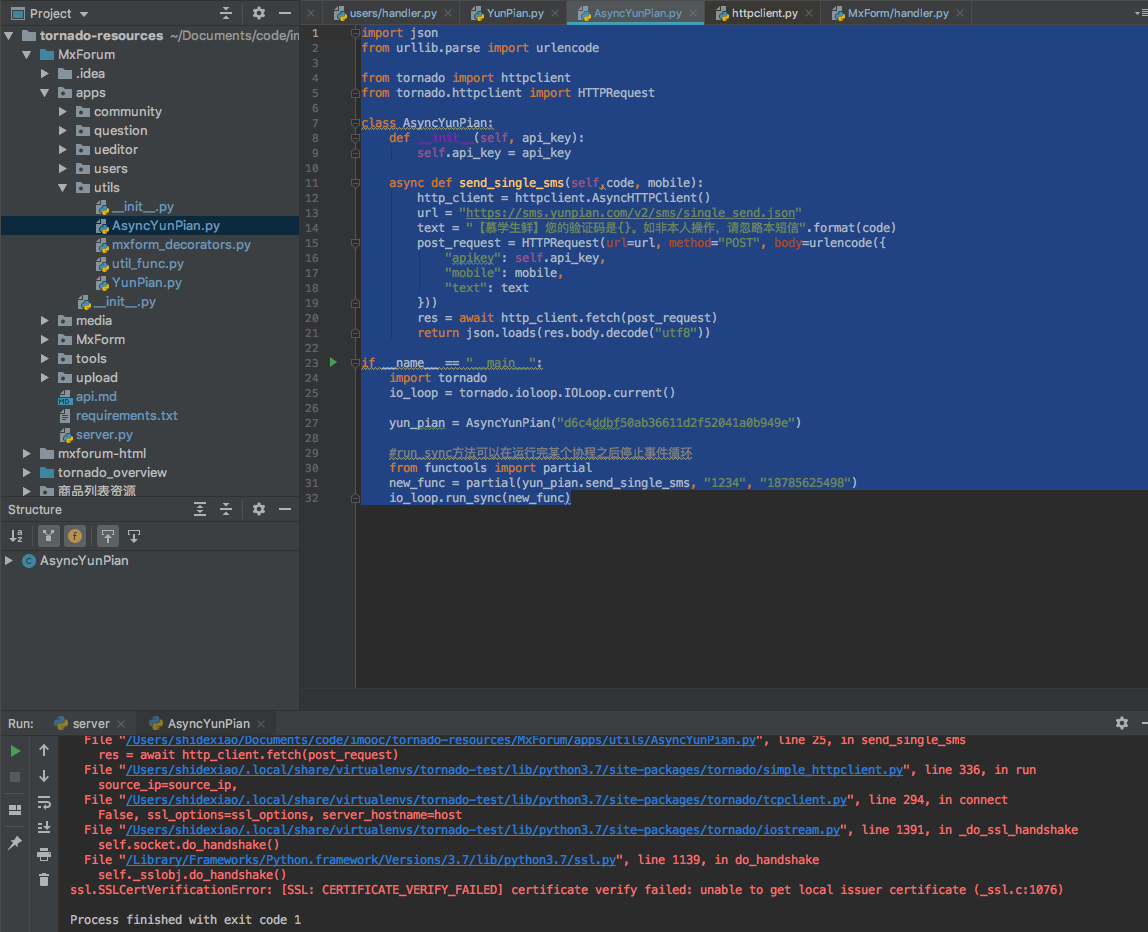The width and height of the screenshot is (1148, 932).
Task: Collapse the apps folder
Action: click(x=45, y=92)
